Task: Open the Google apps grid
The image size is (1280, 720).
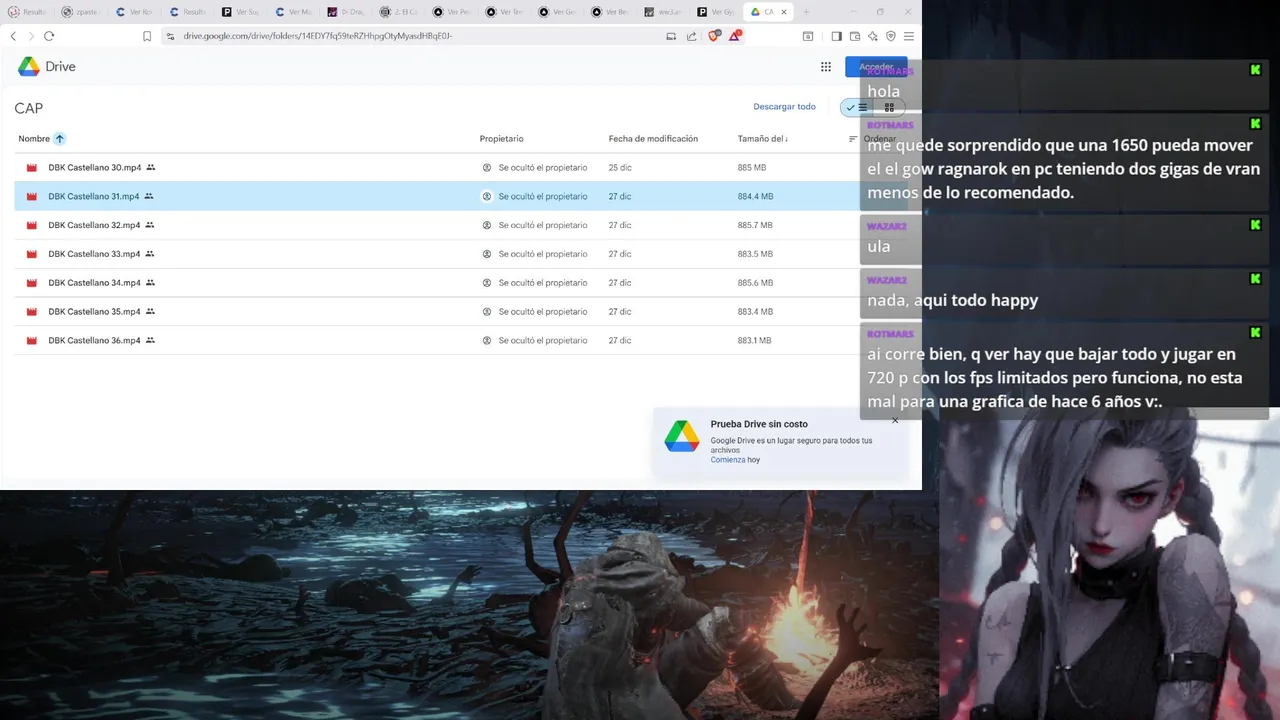Action: 826,67
